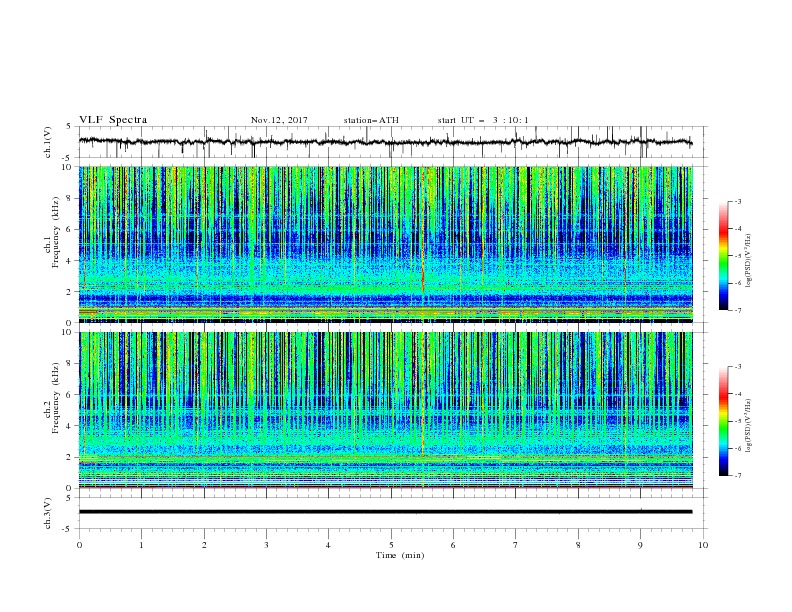Image resolution: width=792 pixels, height=612 pixels.
Task: Click time axis tick label "5"
Action: click(391, 545)
